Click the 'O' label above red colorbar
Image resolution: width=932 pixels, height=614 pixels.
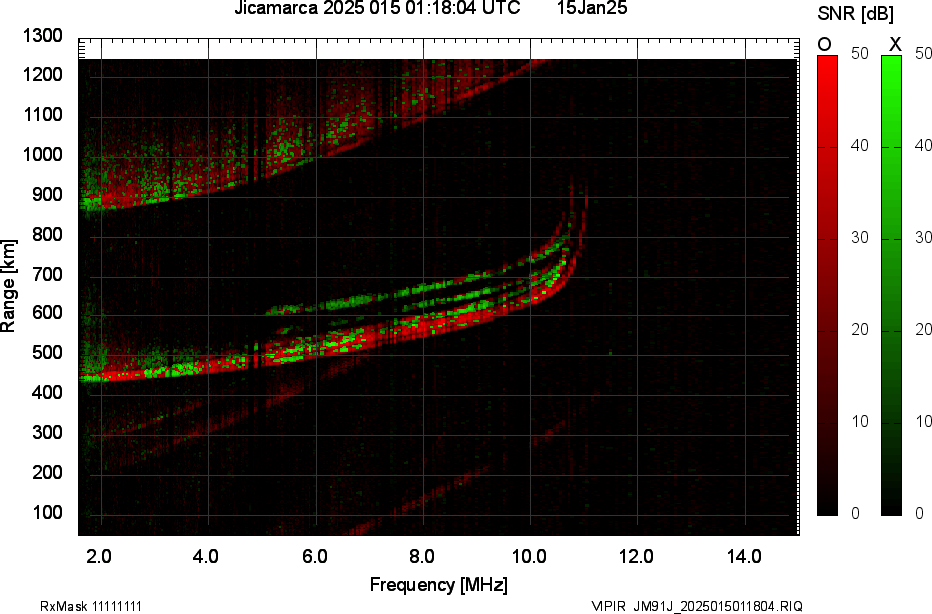(825, 45)
